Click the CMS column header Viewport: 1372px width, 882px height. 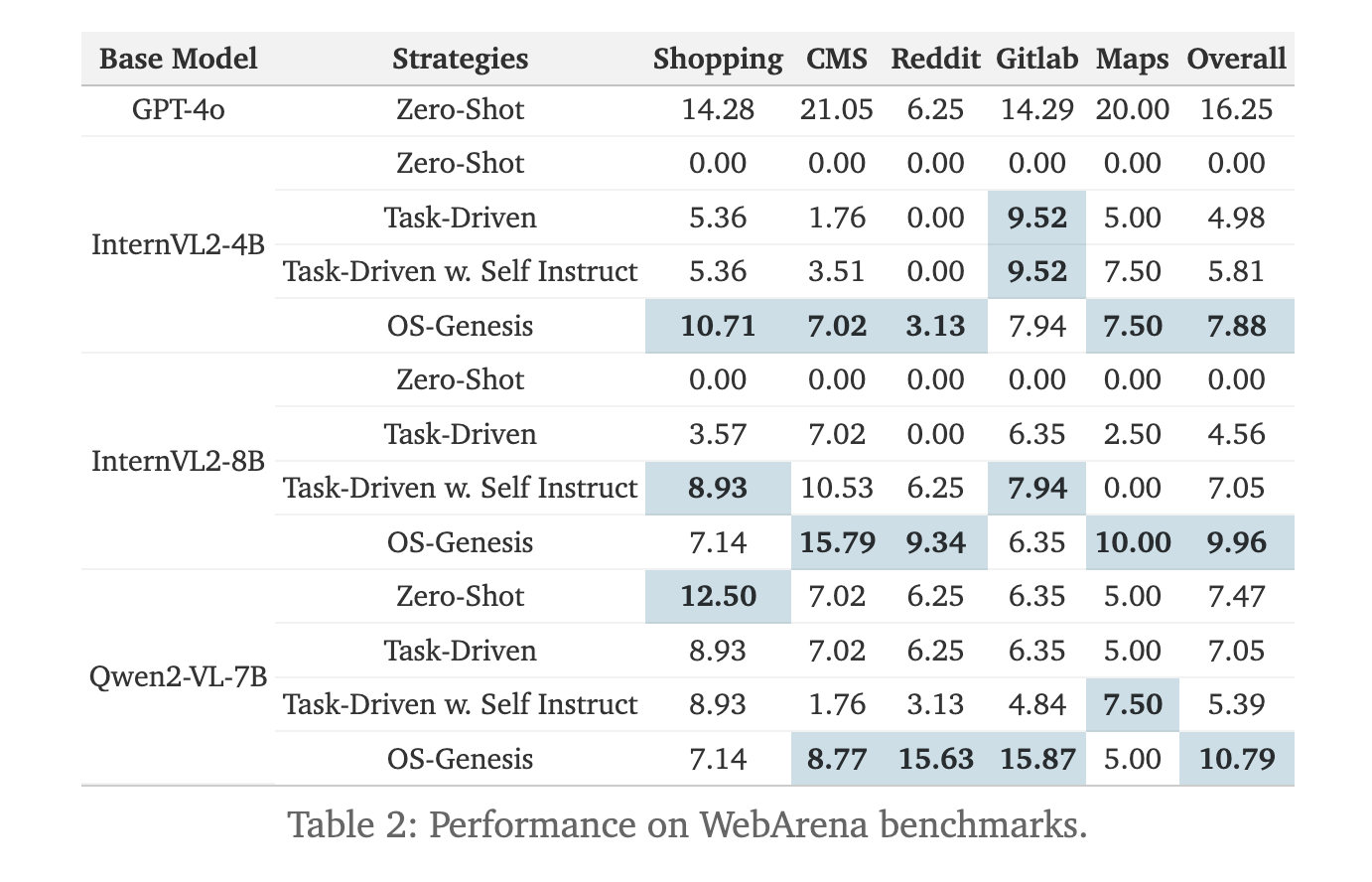click(836, 59)
